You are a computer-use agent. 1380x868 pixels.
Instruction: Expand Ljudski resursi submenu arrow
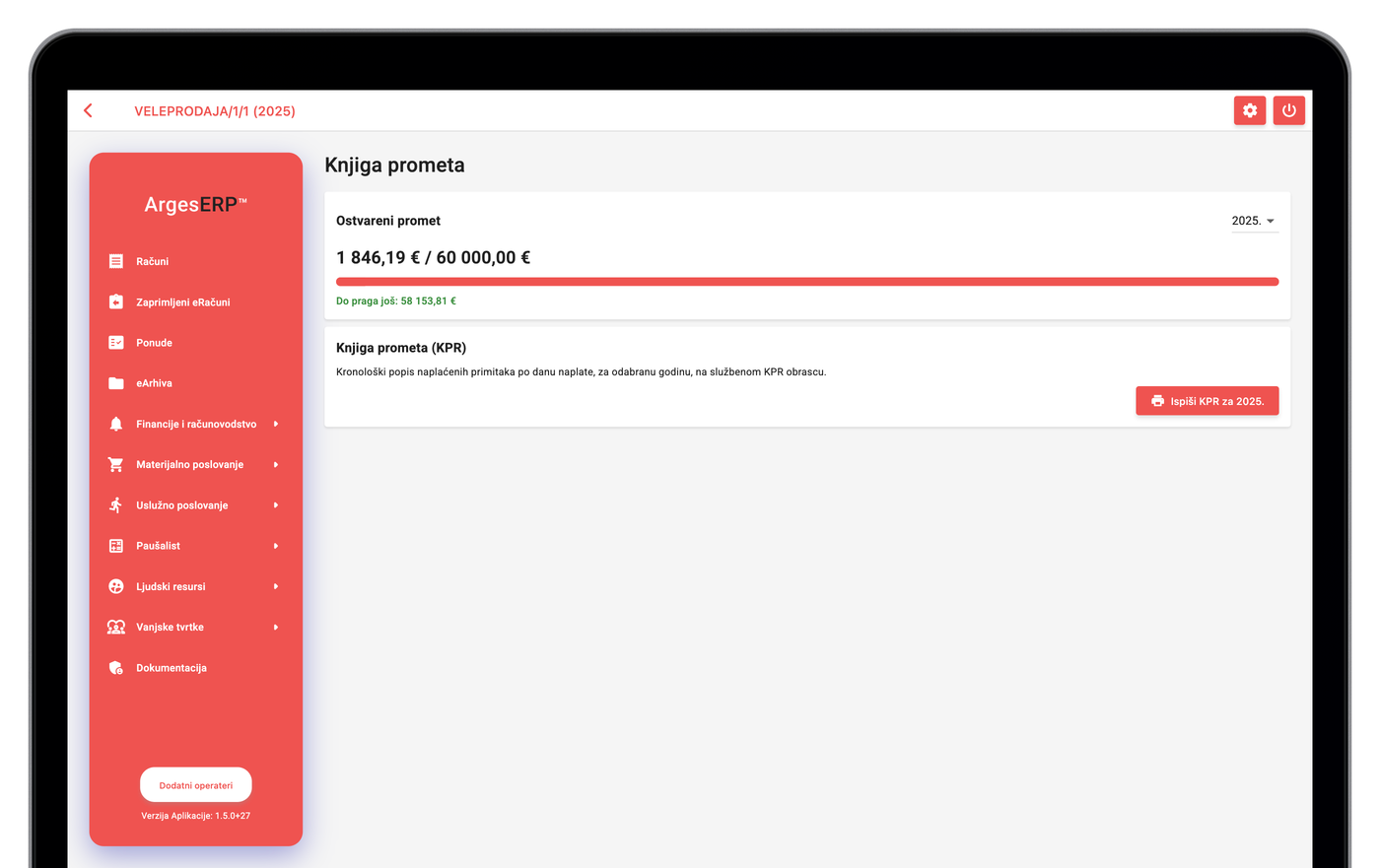tap(276, 586)
